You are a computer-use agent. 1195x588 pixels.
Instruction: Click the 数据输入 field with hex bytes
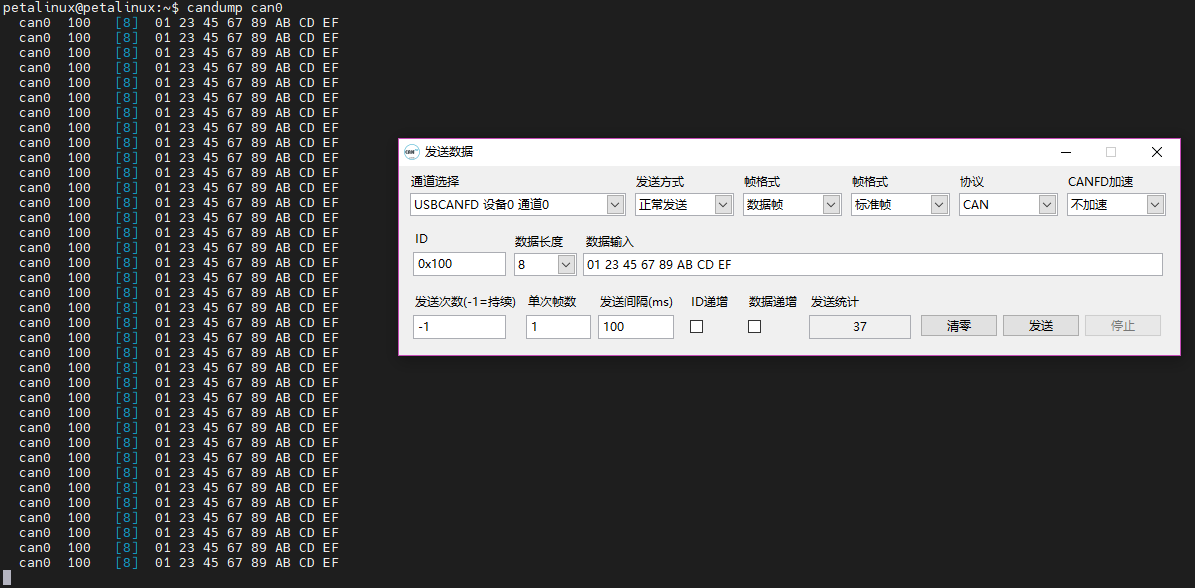873,264
